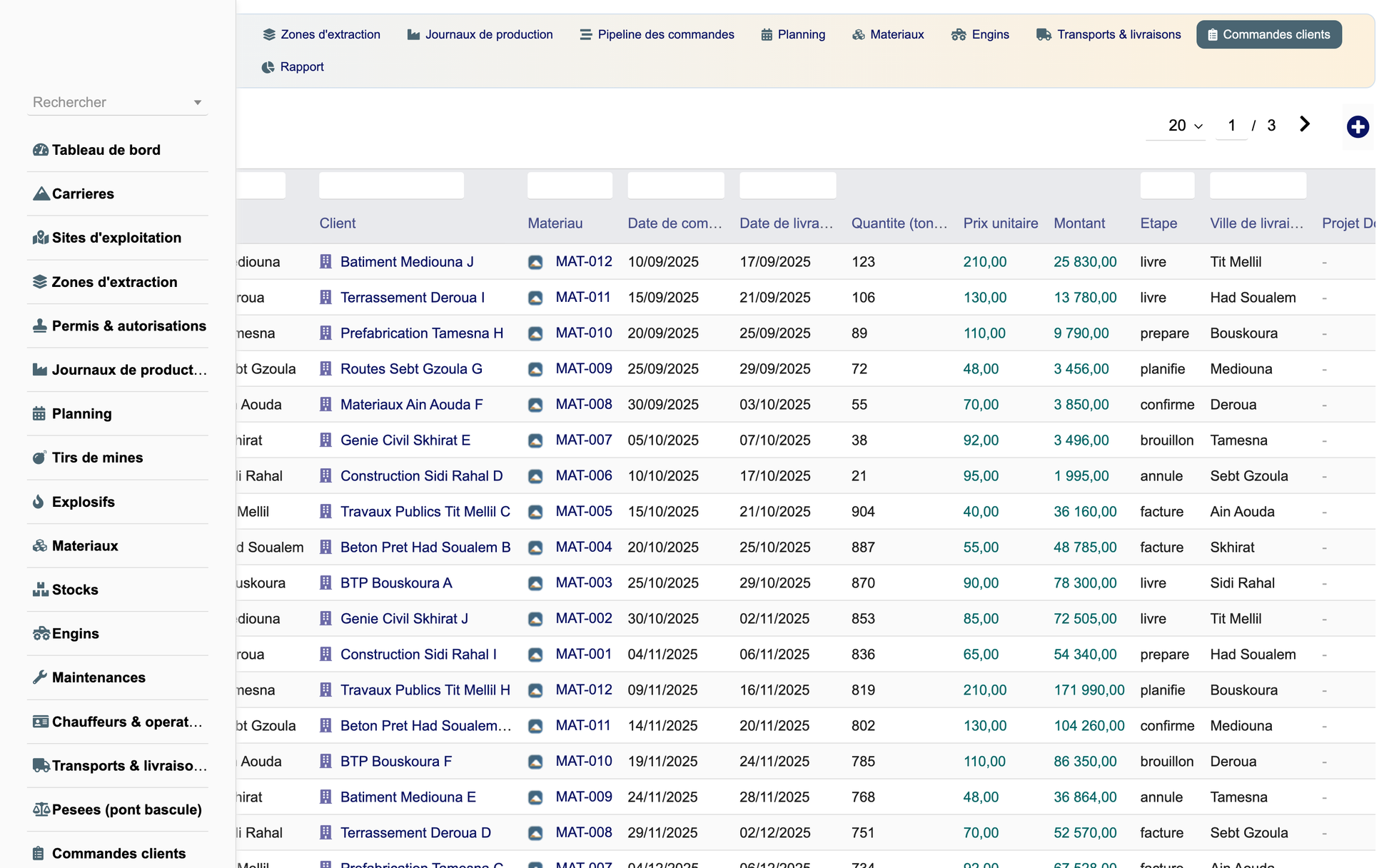Click Sidi Rahal delivery city cell
This screenshot has height=868, width=1389.
pos(1243,583)
